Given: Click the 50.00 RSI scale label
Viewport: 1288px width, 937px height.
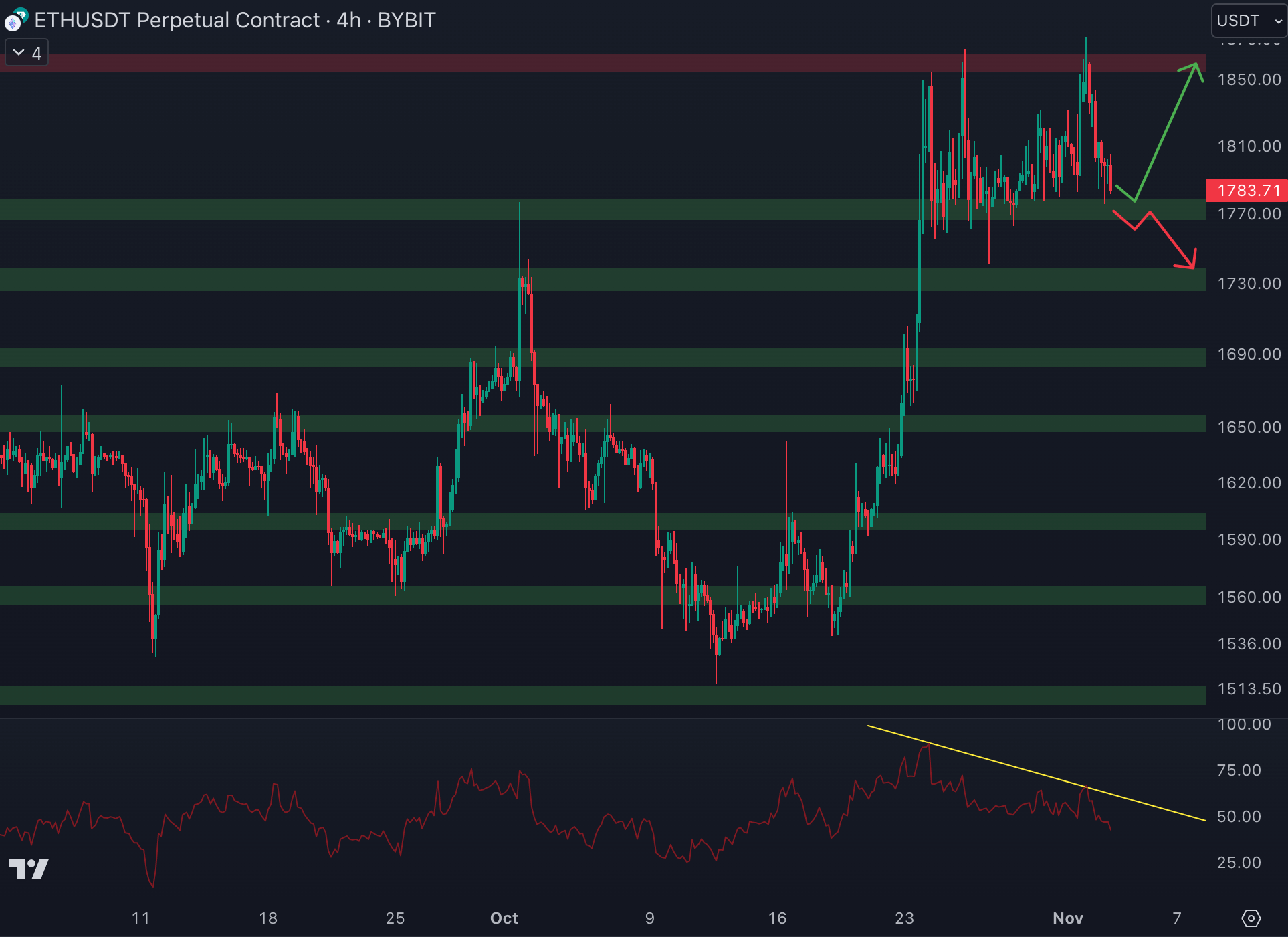Looking at the screenshot, I should coord(1239,816).
